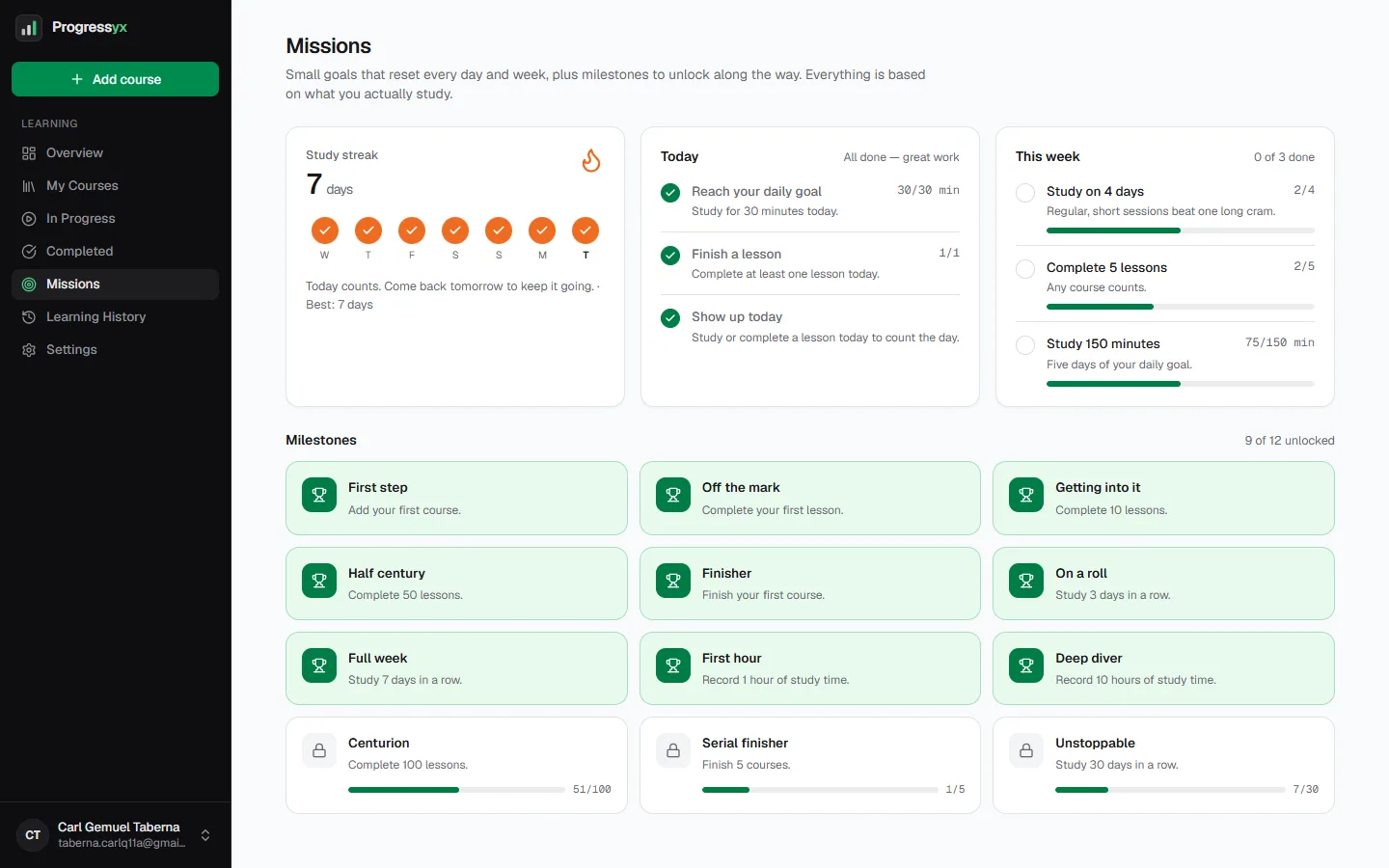Click the Progressyx bar-chart logo icon
The height and width of the screenshot is (868, 1389).
pyautogui.click(x=29, y=28)
